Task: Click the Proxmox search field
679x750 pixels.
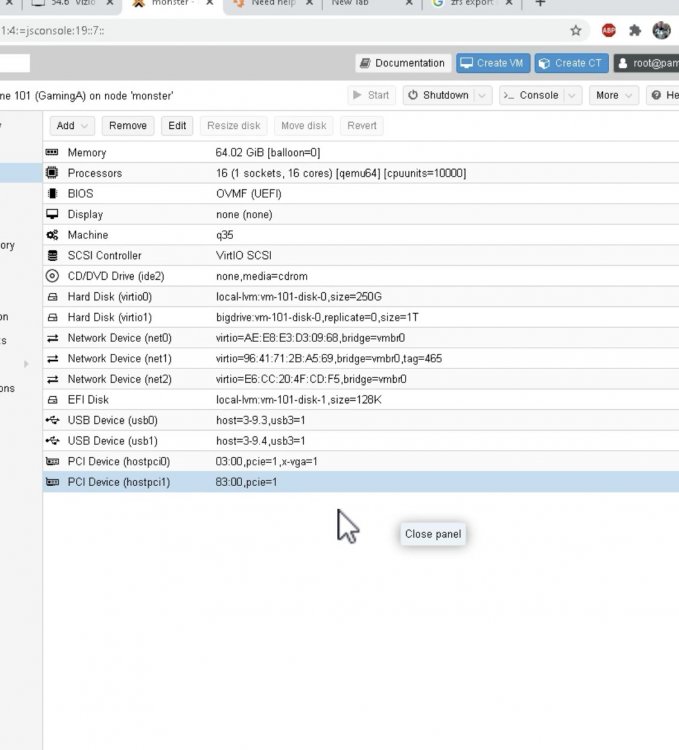Action: 14,63
